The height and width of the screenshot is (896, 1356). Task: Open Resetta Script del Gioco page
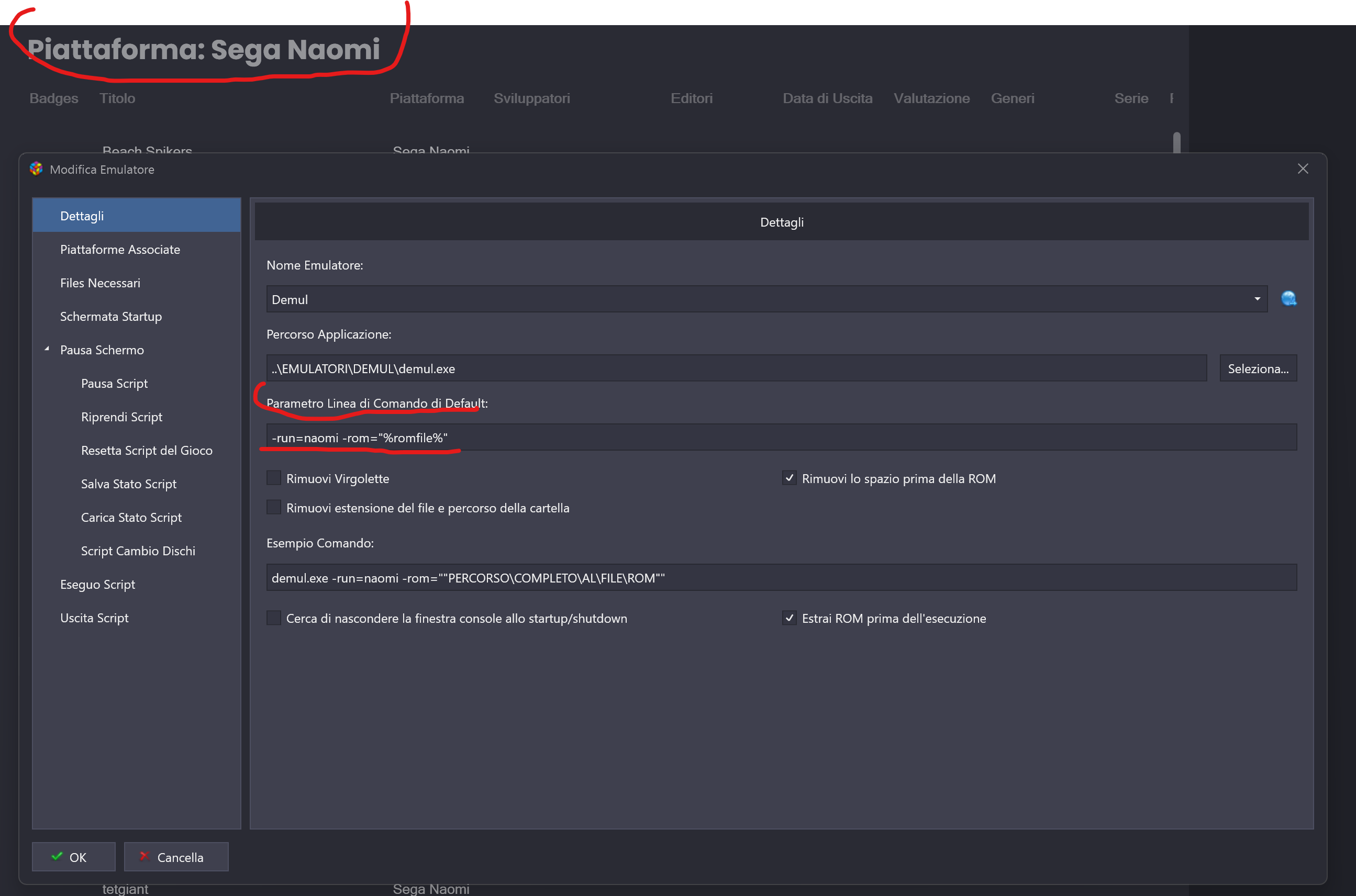137,450
